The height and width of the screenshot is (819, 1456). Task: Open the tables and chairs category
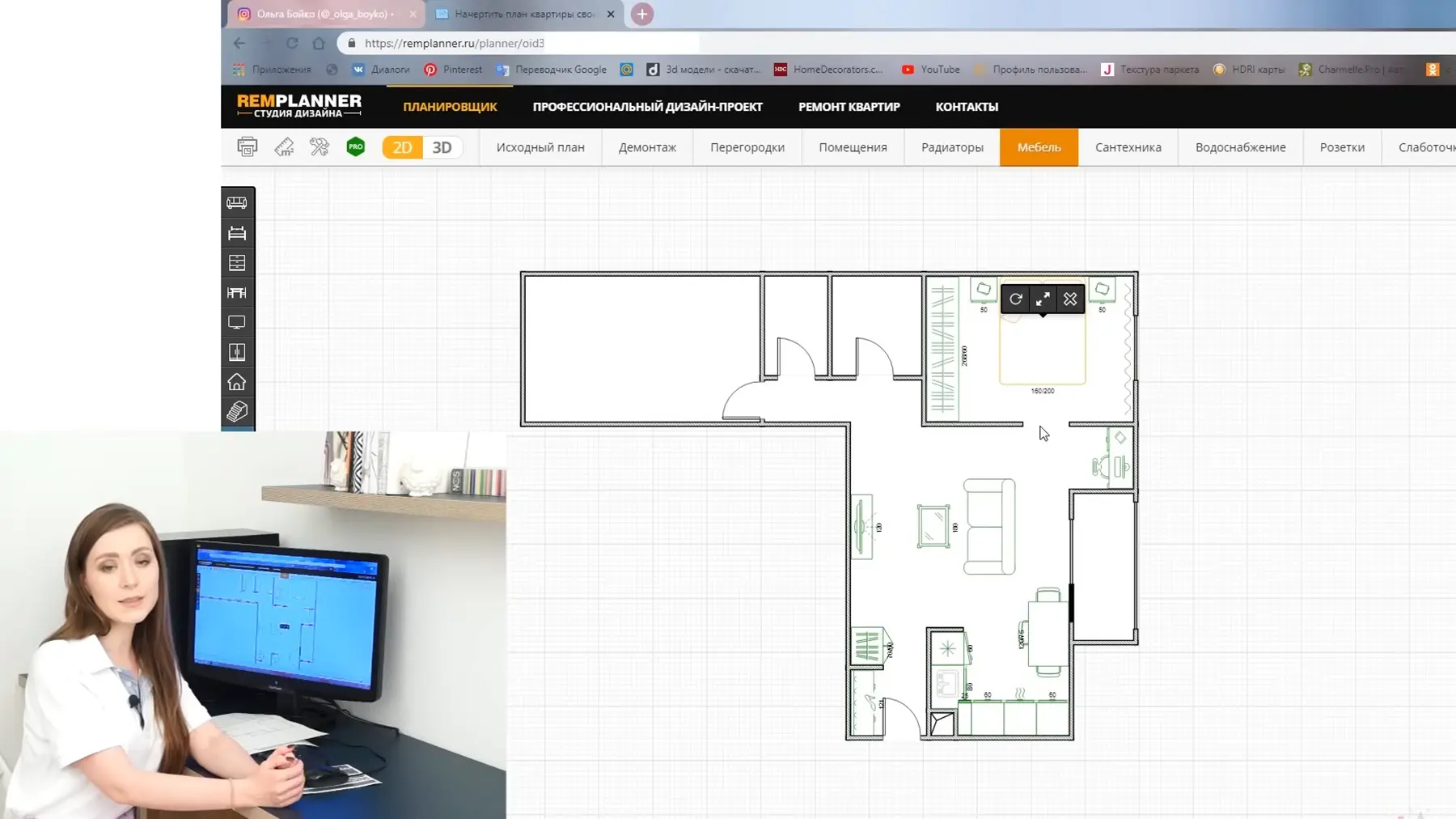click(x=237, y=292)
